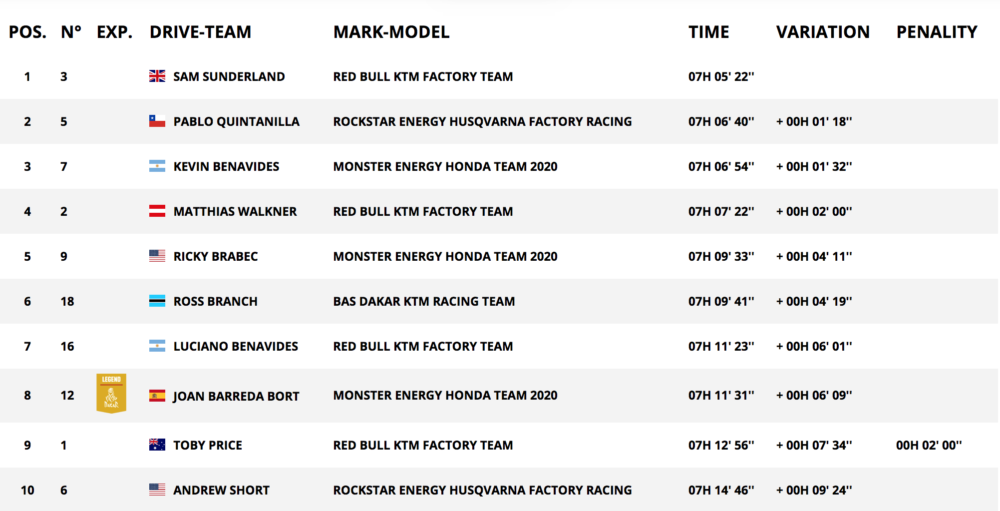Viewport: 1000px width, 511px height.
Task: Open rider Pablo Quintanilla's name
Action: 237,121
